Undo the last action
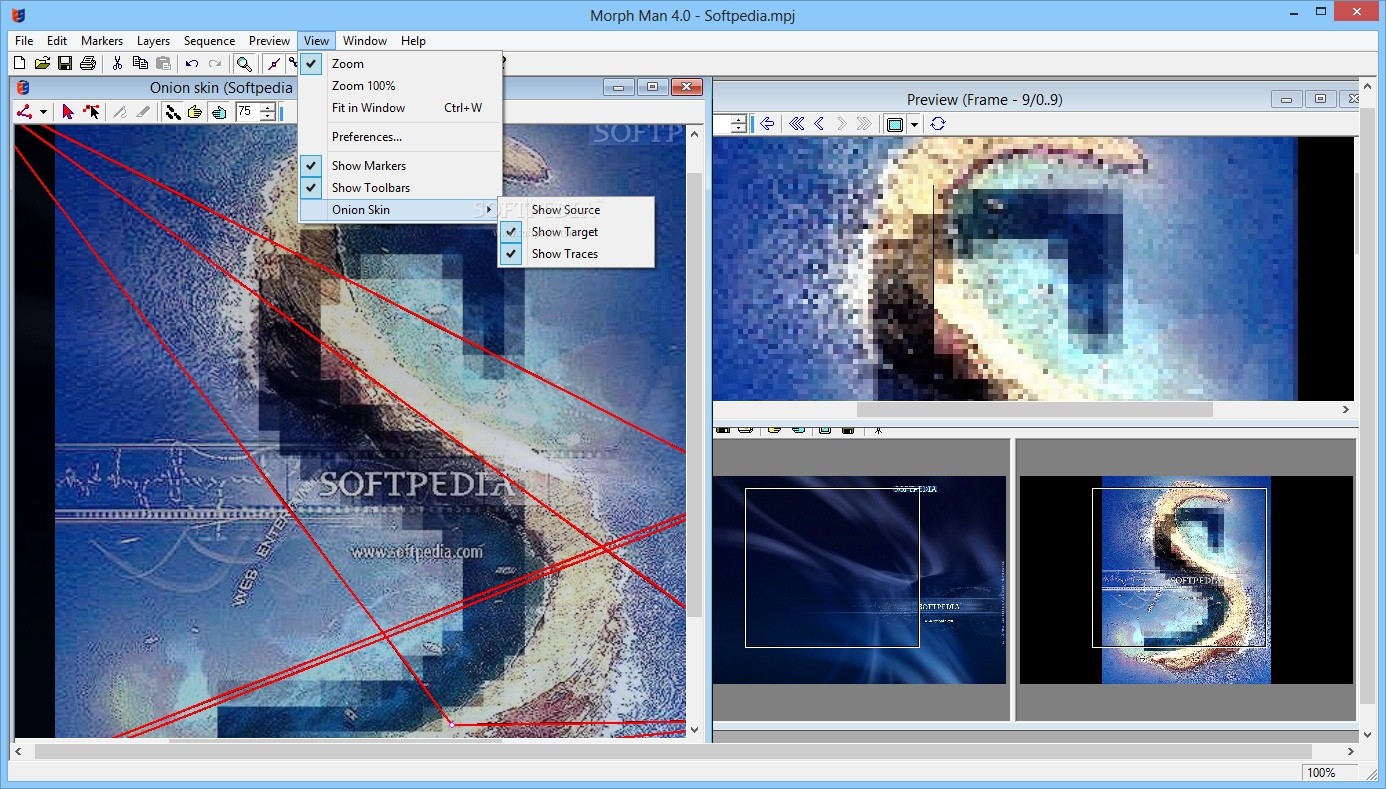1386x789 pixels. point(191,63)
